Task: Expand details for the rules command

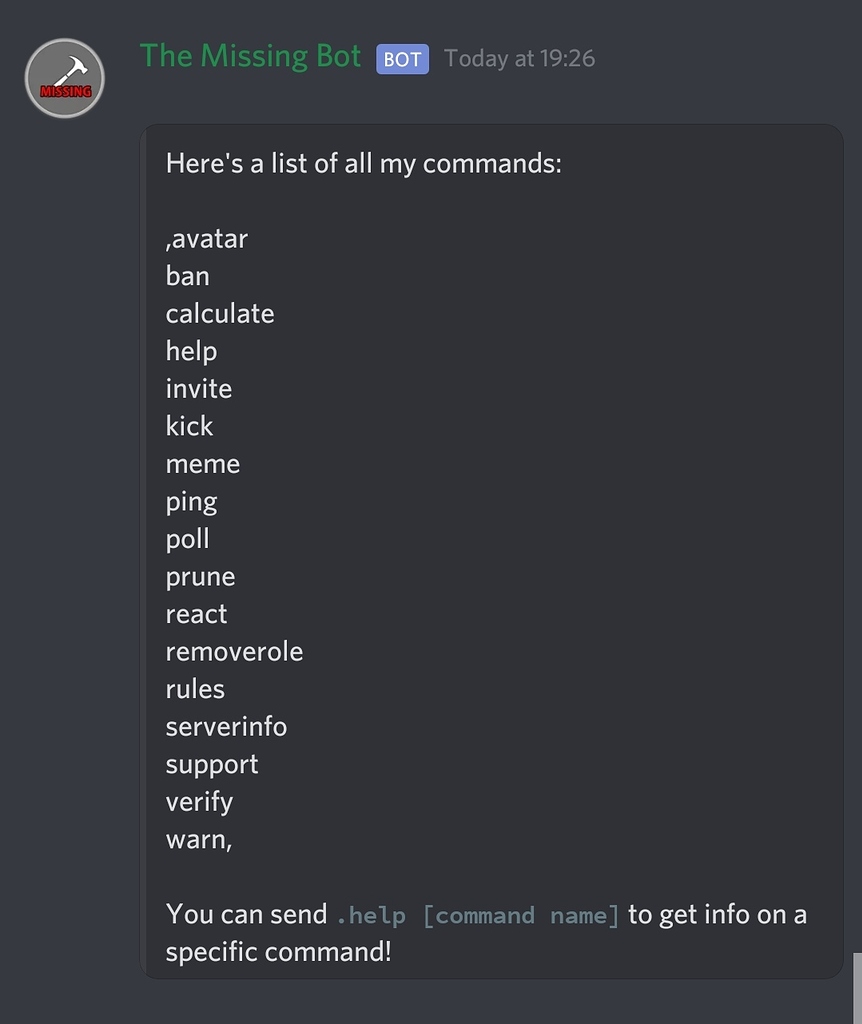Action: [195, 688]
